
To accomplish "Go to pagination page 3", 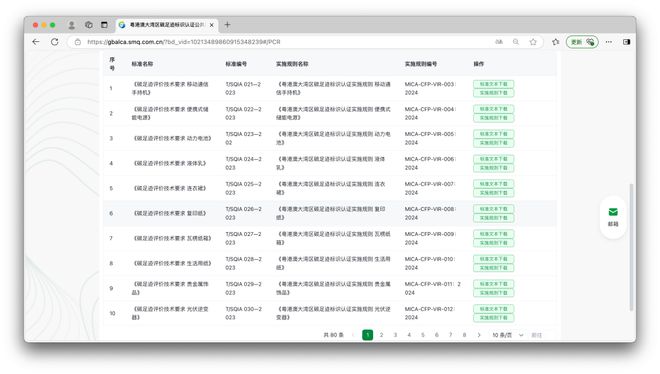I will click(395, 335).
